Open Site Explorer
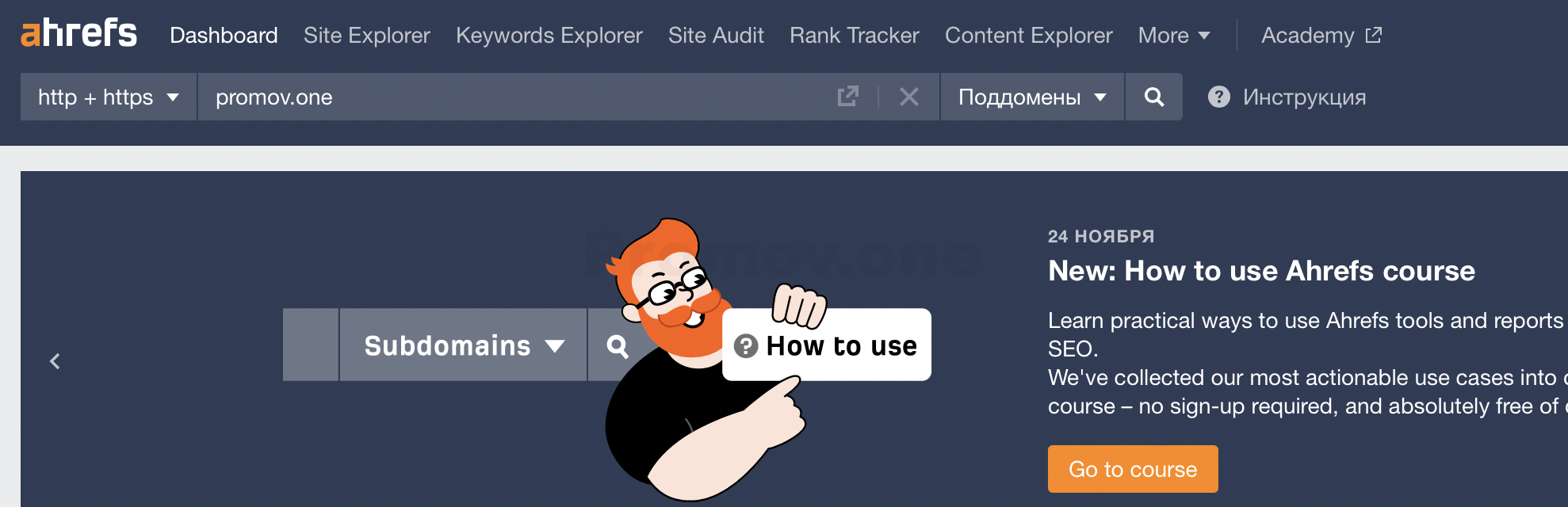1568x507 pixels. [x=366, y=36]
